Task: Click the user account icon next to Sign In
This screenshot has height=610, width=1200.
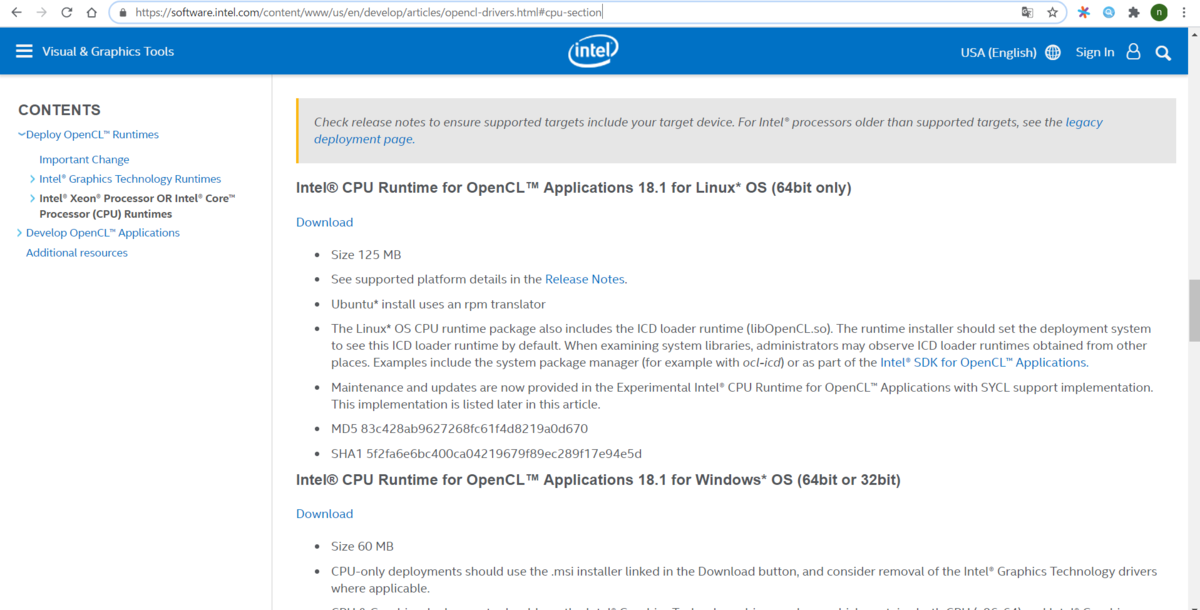Action: click(x=1133, y=51)
